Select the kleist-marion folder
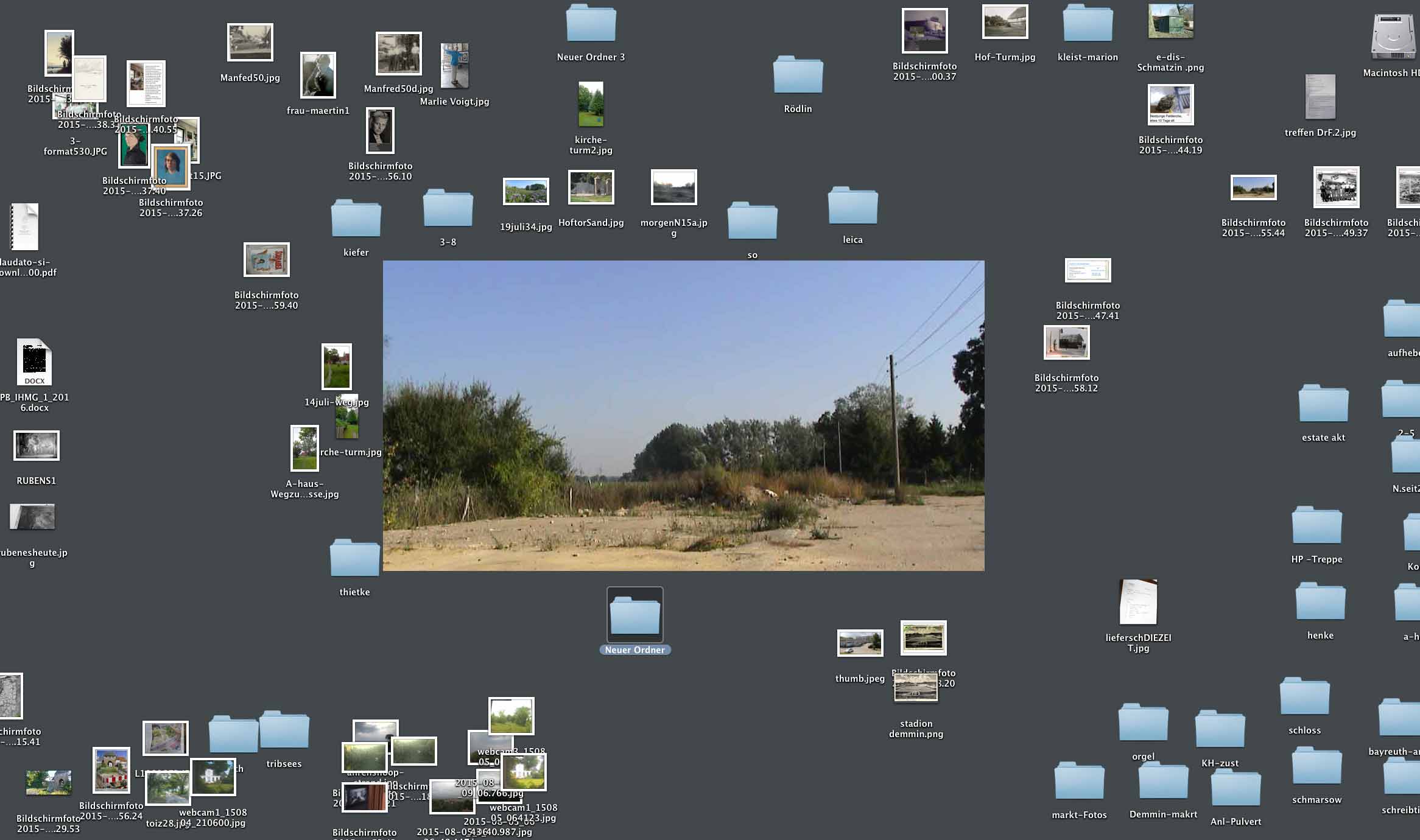The height and width of the screenshot is (840, 1420). [x=1088, y=24]
